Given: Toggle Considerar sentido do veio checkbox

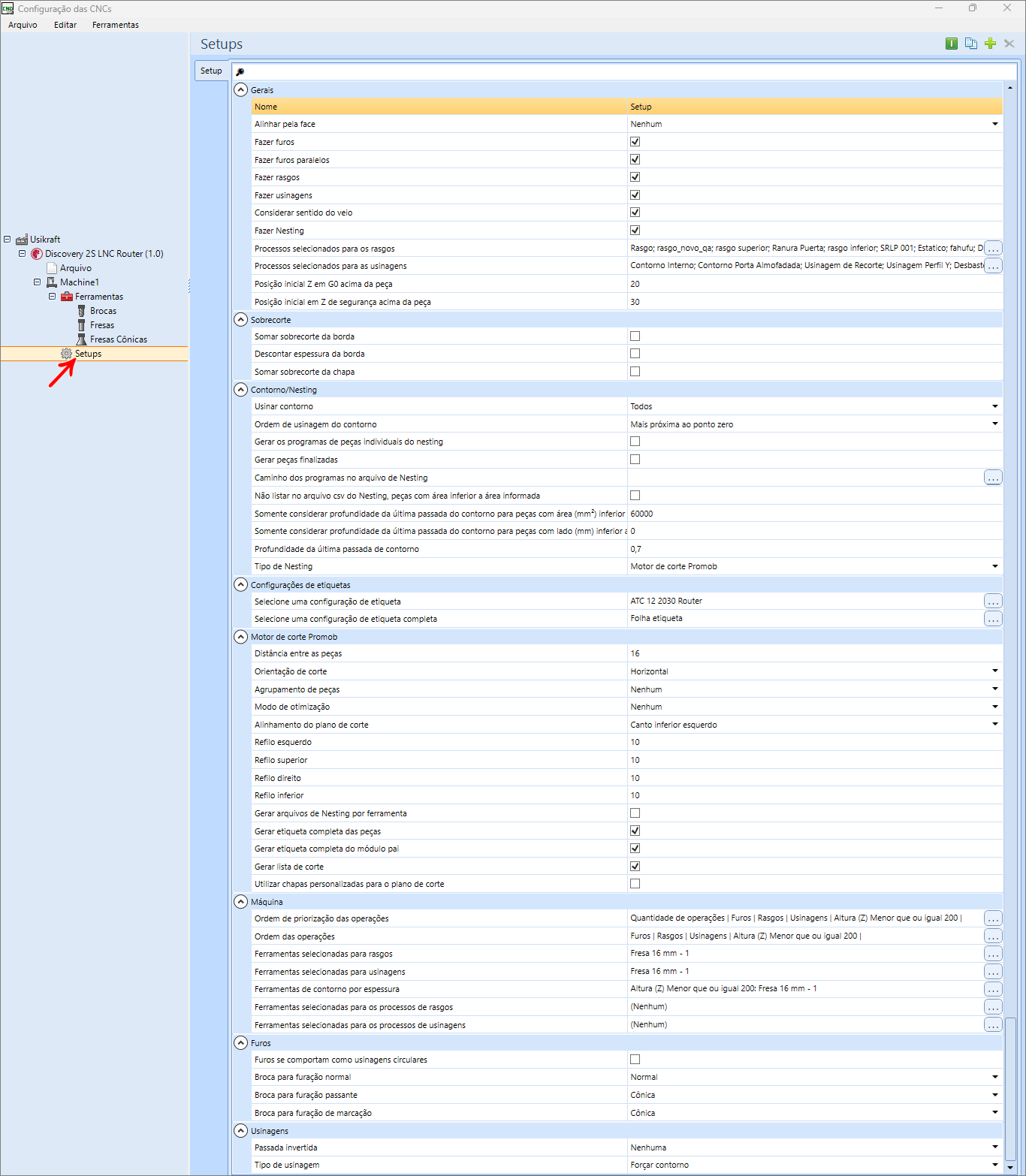Looking at the screenshot, I should coord(635,213).
